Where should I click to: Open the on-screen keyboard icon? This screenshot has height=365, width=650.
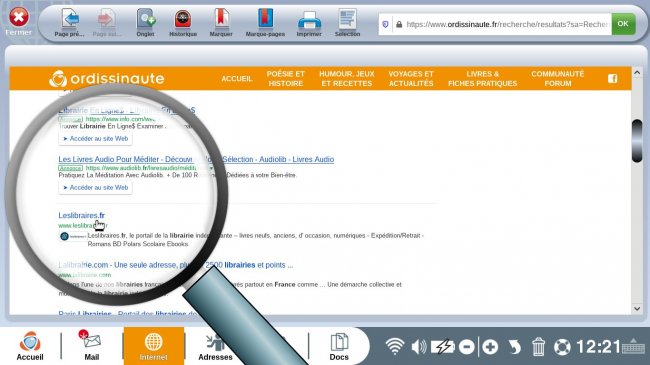coord(633,346)
